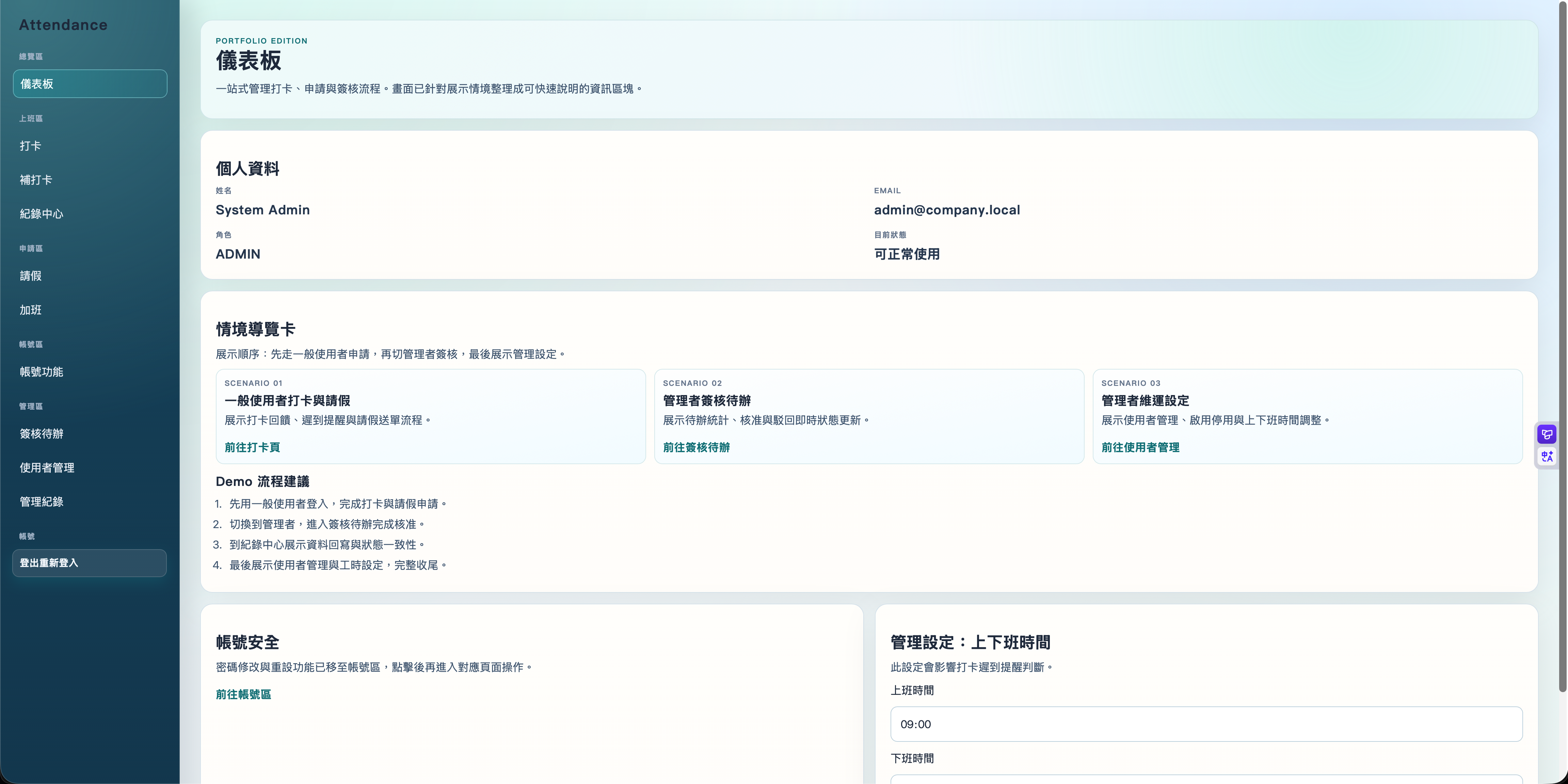Open the 加班 sidebar item
1568x784 pixels.
coord(30,310)
